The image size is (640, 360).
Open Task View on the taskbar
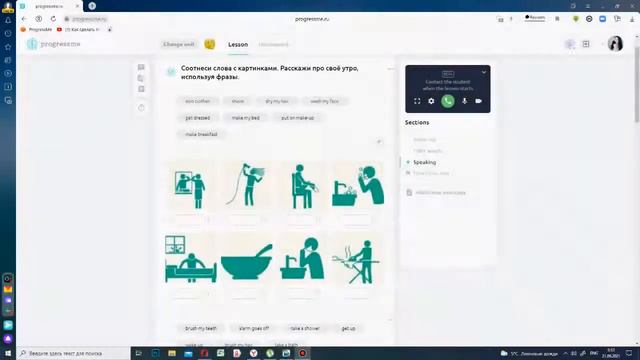tap(139, 353)
